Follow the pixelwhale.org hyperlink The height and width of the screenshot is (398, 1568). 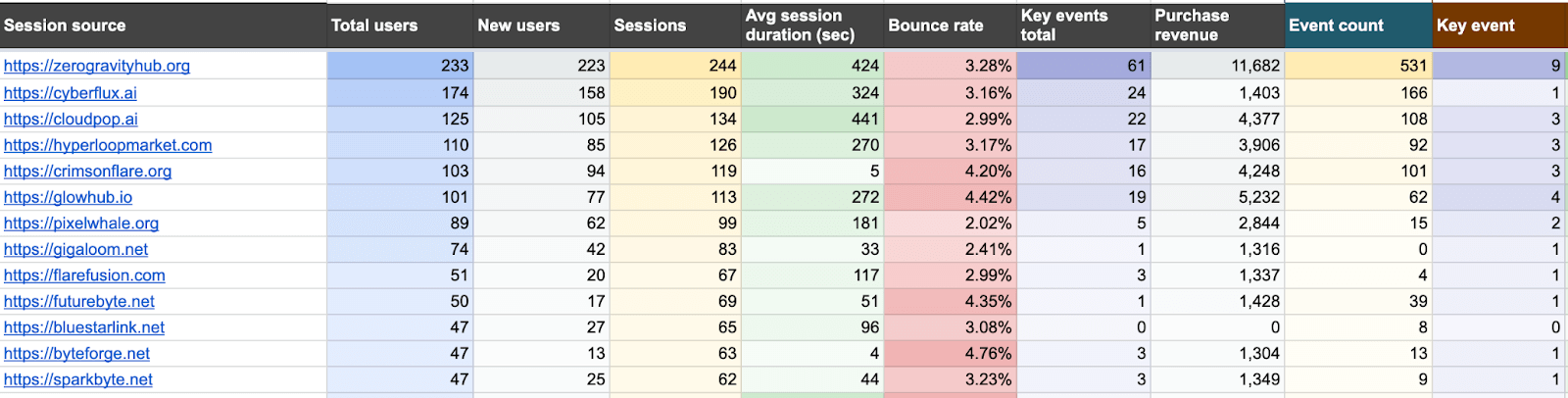81,224
